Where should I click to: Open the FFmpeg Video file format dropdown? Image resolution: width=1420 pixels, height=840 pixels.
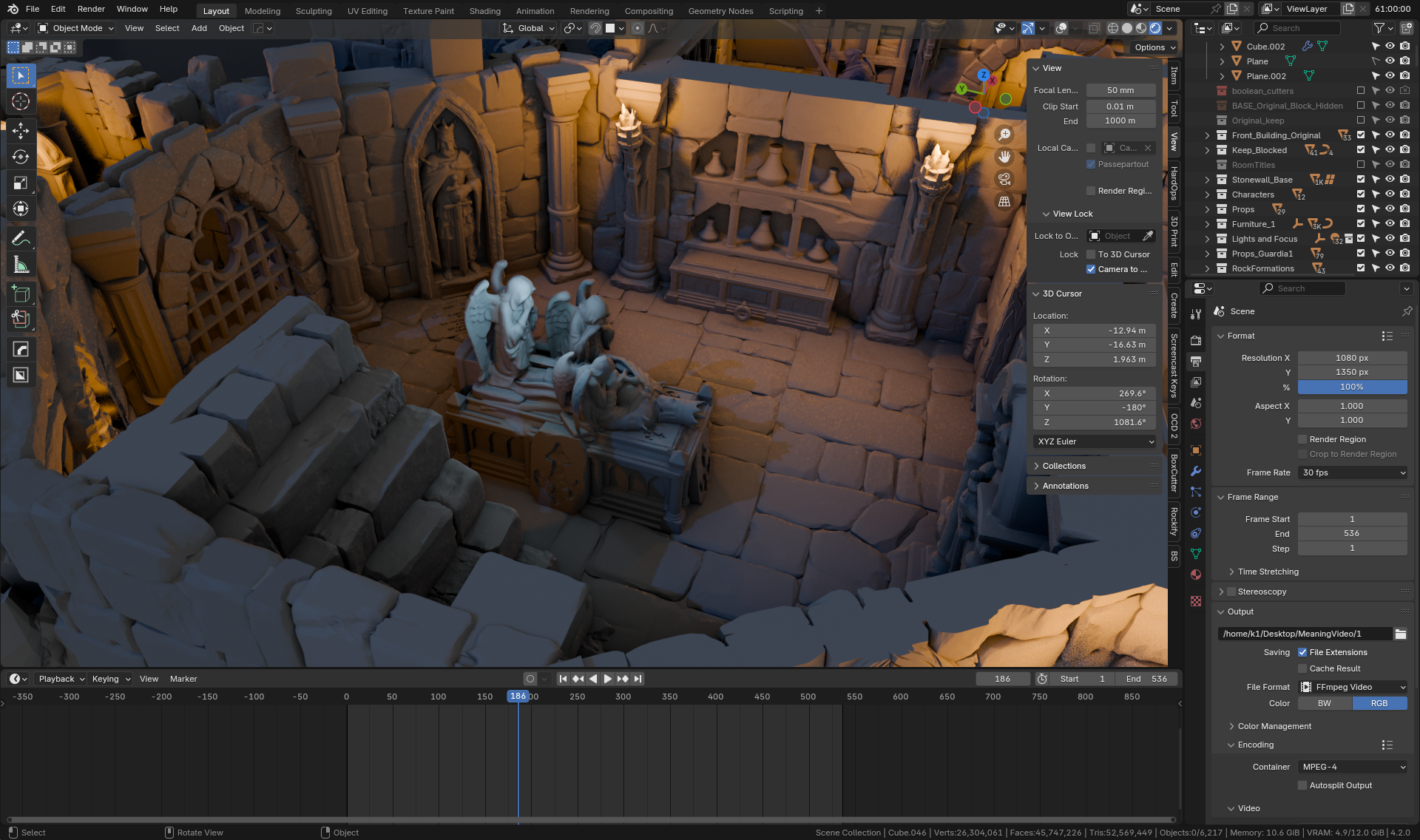[1352, 687]
